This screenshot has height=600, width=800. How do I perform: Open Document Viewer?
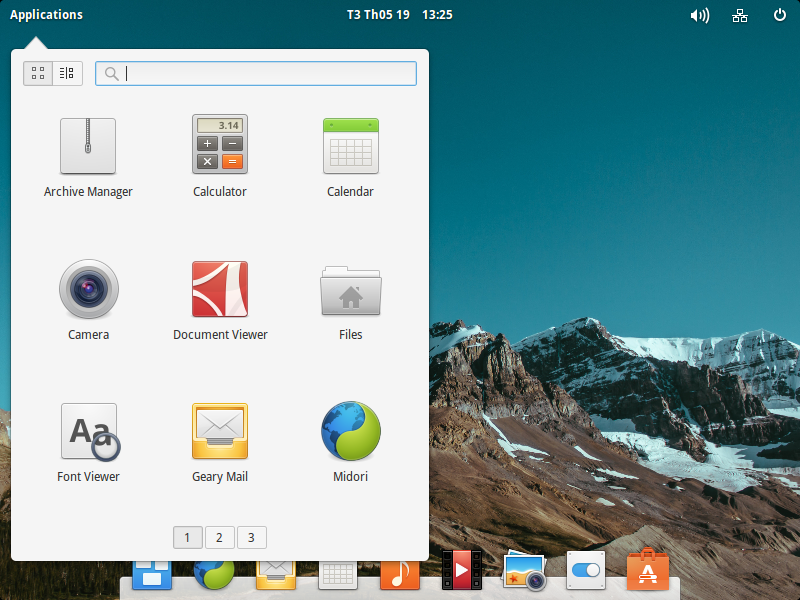point(220,299)
